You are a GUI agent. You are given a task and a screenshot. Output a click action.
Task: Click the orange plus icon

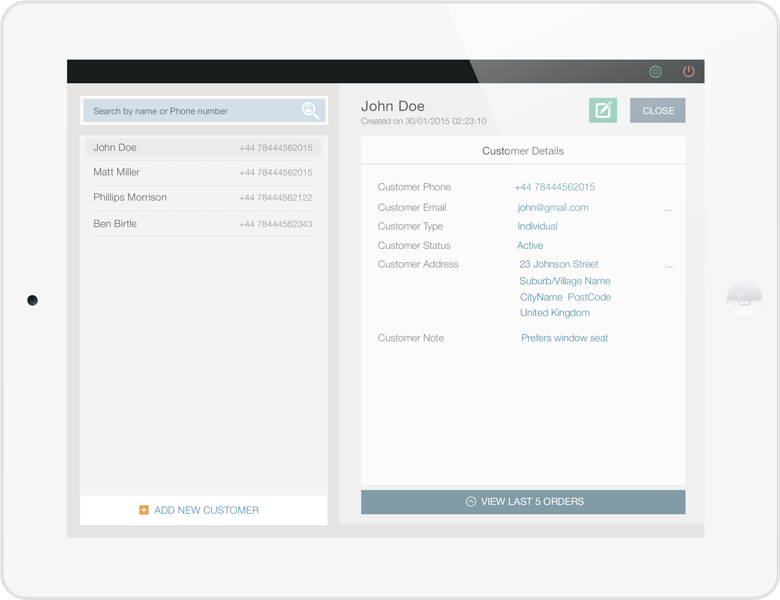point(144,510)
